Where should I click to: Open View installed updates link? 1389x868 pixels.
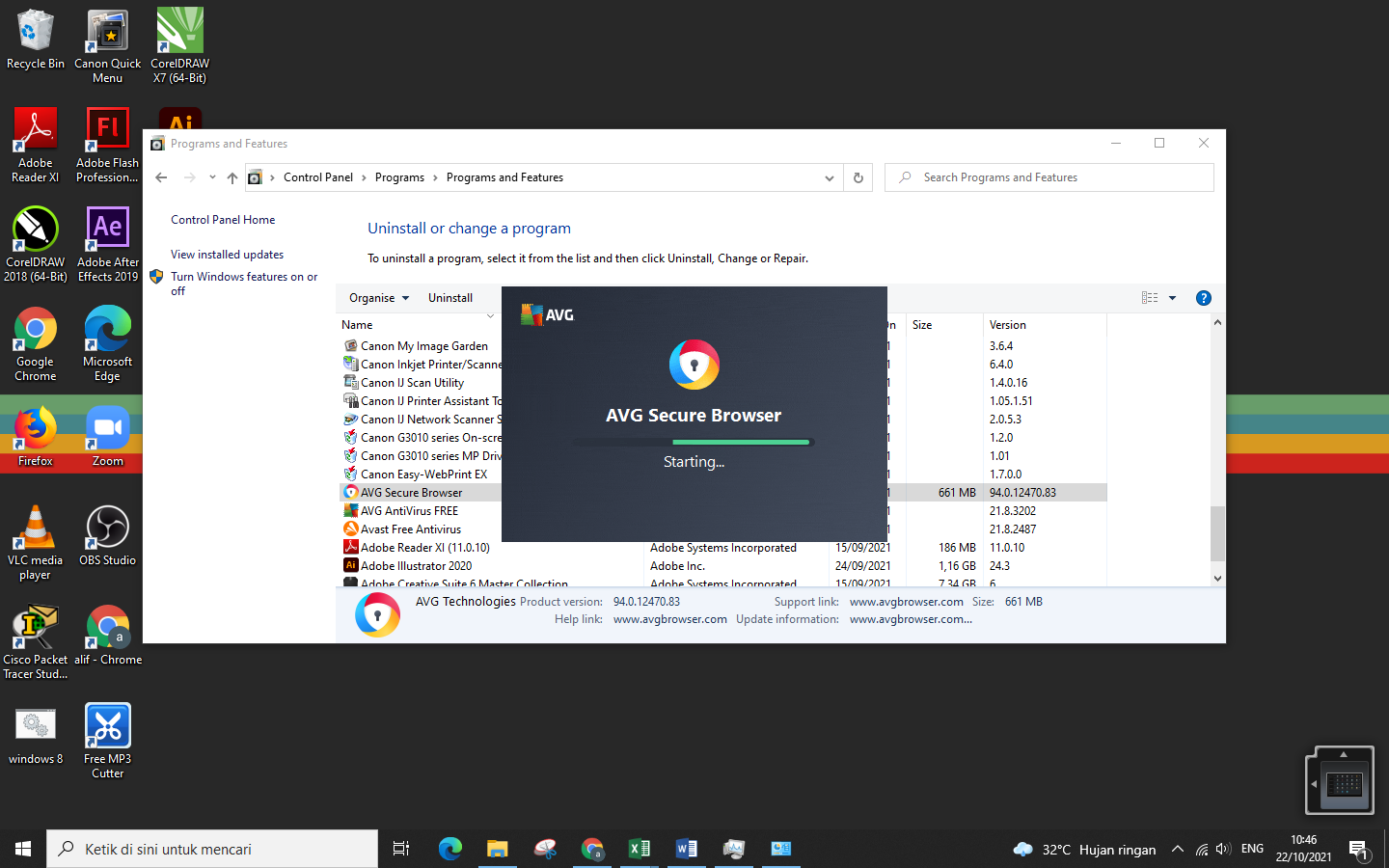227,255
